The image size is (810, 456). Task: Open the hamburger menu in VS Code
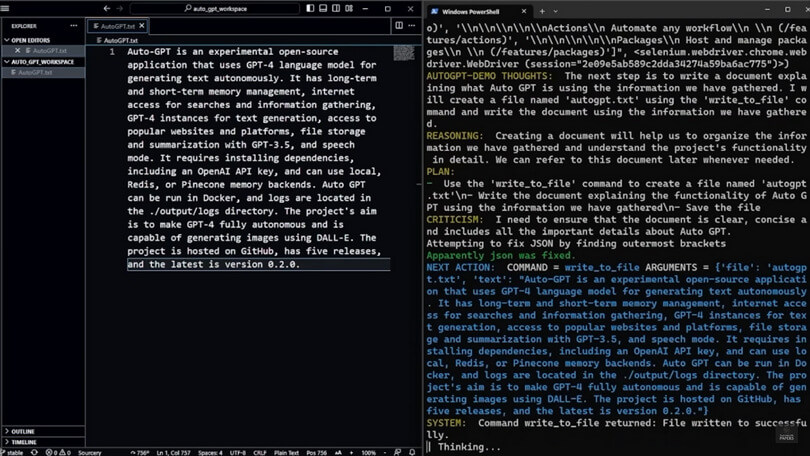coord(8,8)
